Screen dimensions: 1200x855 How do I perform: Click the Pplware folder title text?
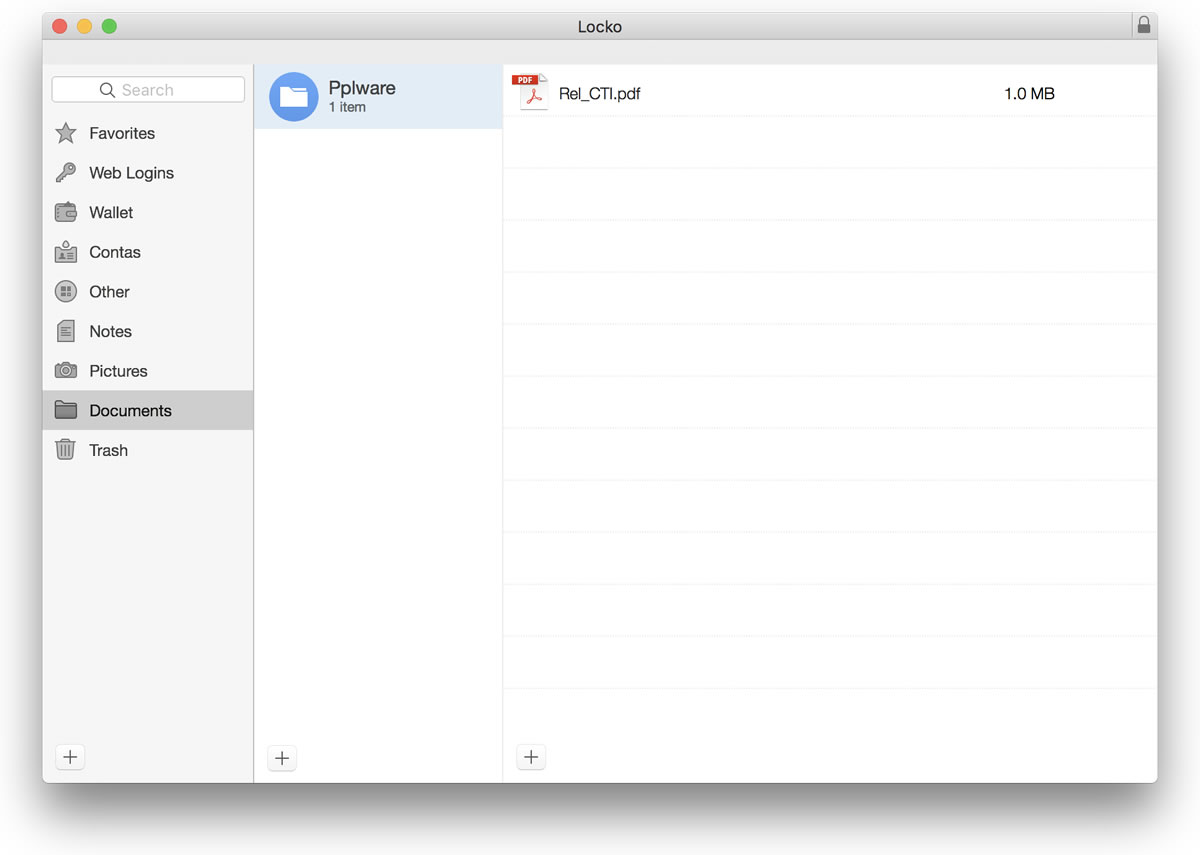[362, 88]
